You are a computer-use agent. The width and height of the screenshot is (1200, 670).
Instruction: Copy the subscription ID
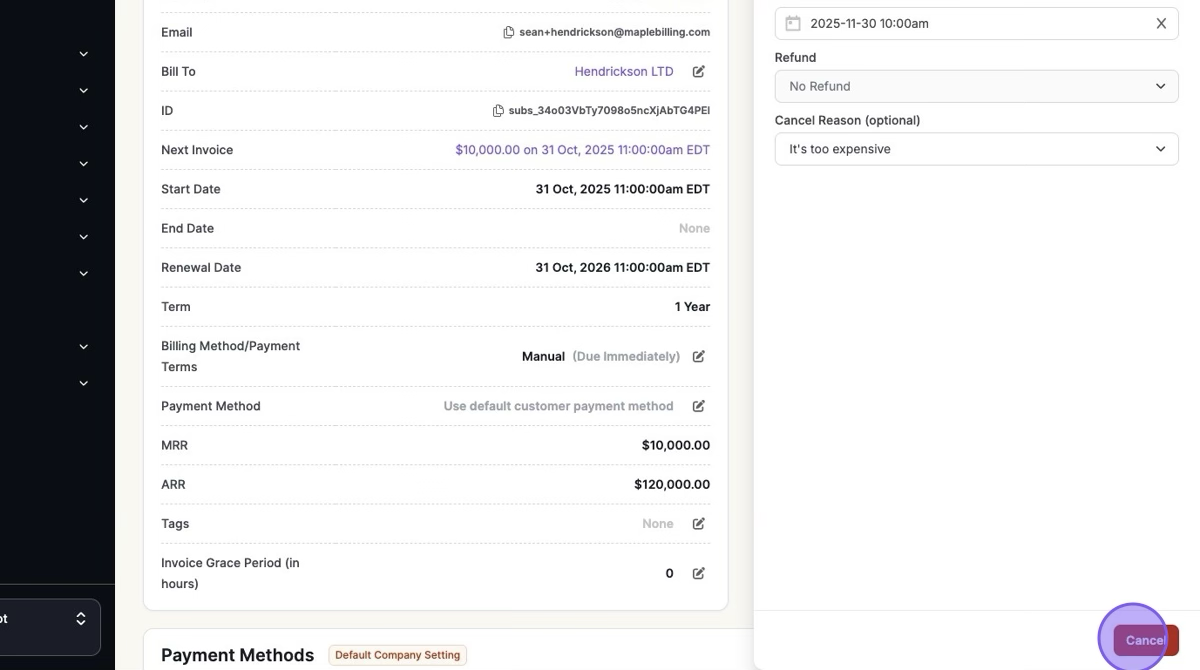click(x=498, y=111)
